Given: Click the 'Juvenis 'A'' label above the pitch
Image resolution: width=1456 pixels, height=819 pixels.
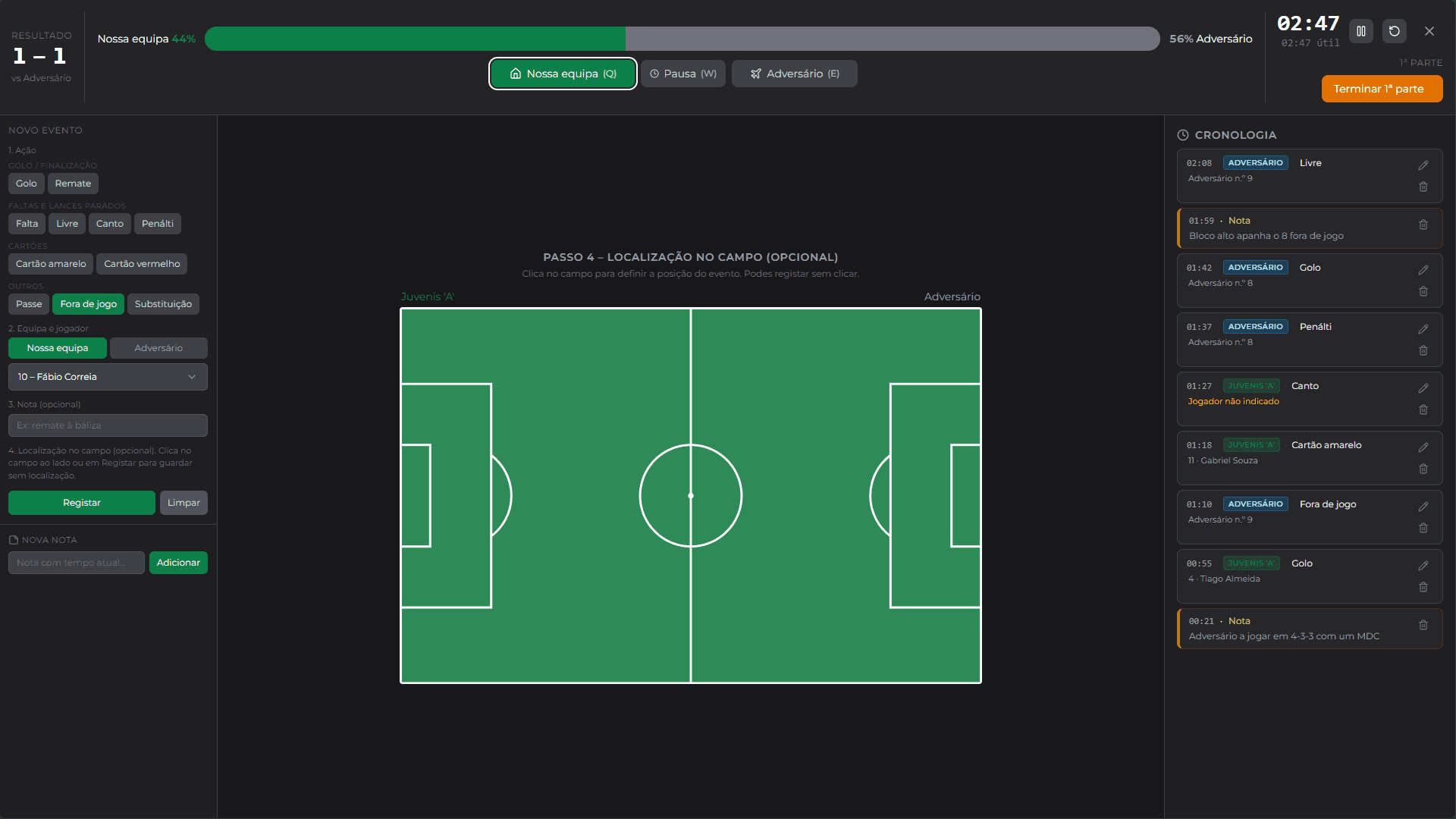Looking at the screenshot, I should pos(427,297).
